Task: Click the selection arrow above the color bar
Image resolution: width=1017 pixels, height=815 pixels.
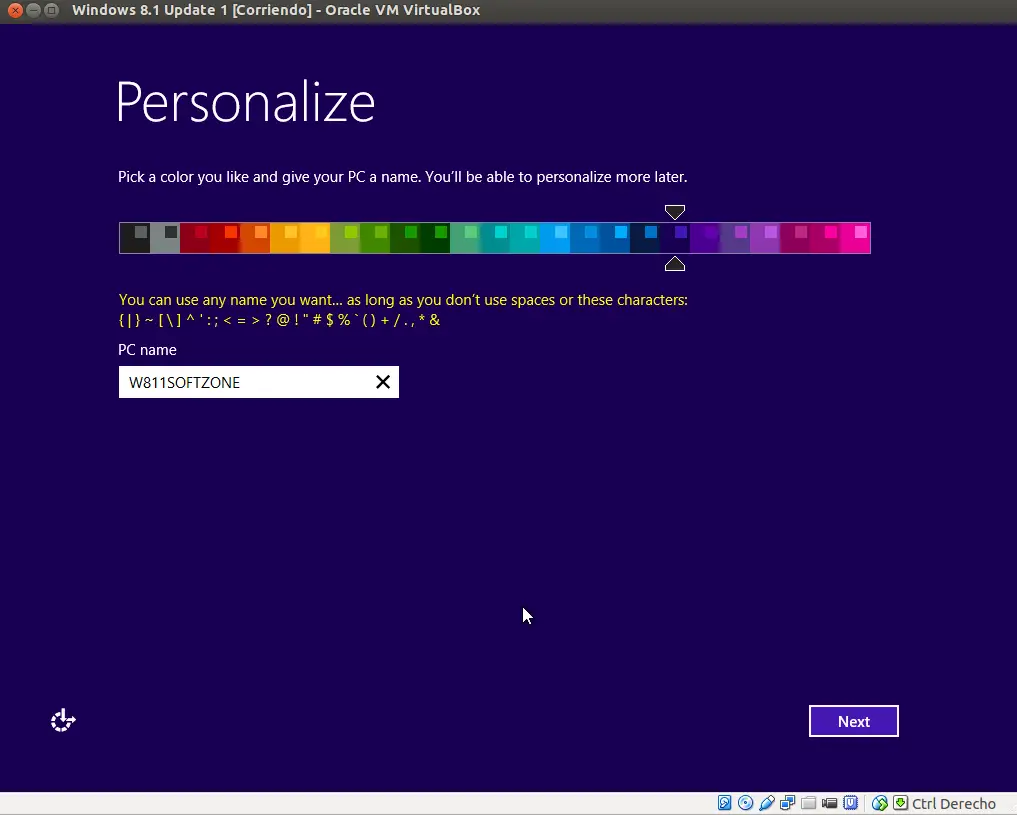Action: tap(675, 212)
